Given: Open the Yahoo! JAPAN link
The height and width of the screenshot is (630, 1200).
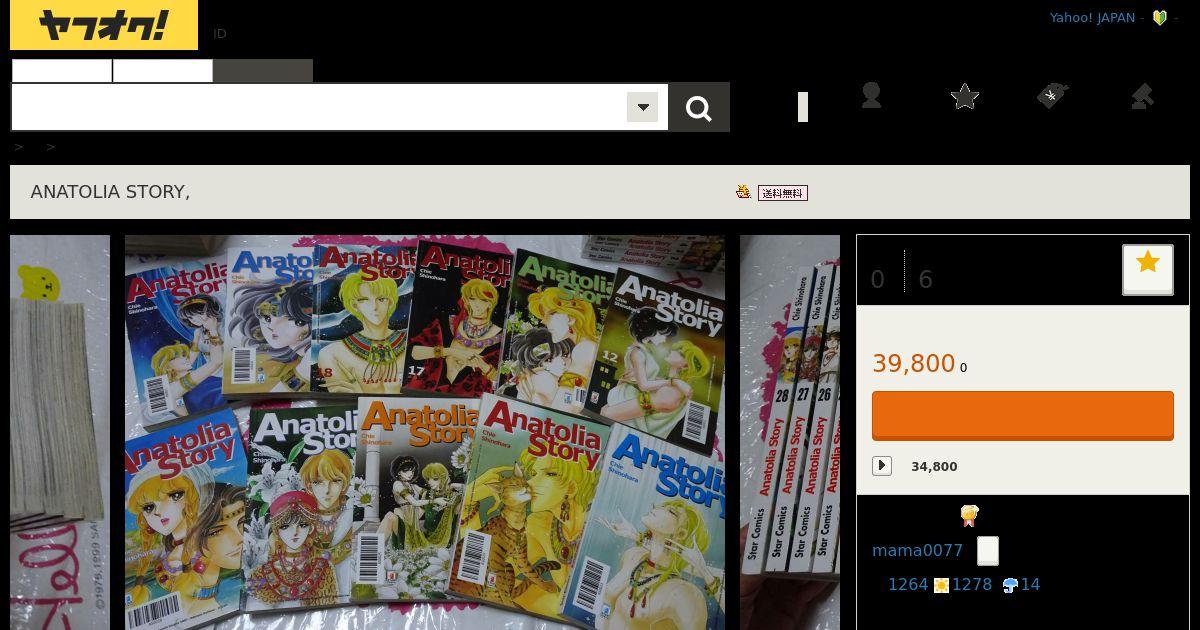Looking at the screenshot, I should 1092,18.
